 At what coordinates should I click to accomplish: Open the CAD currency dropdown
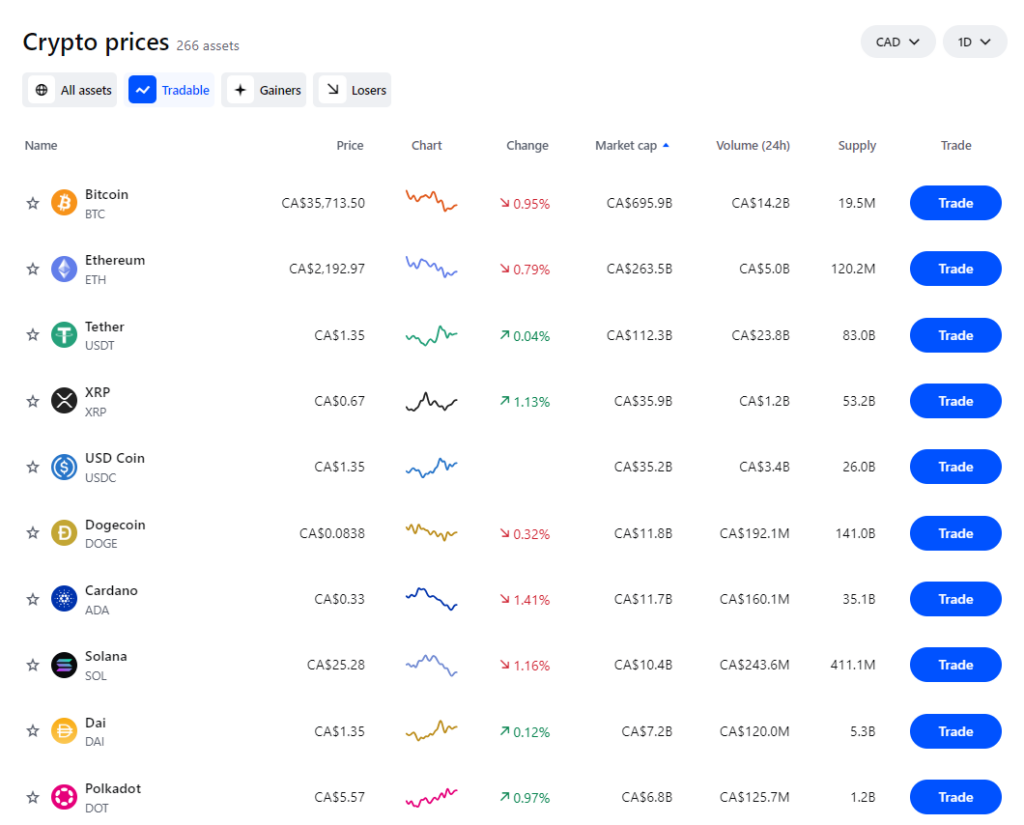pos(897,42)
